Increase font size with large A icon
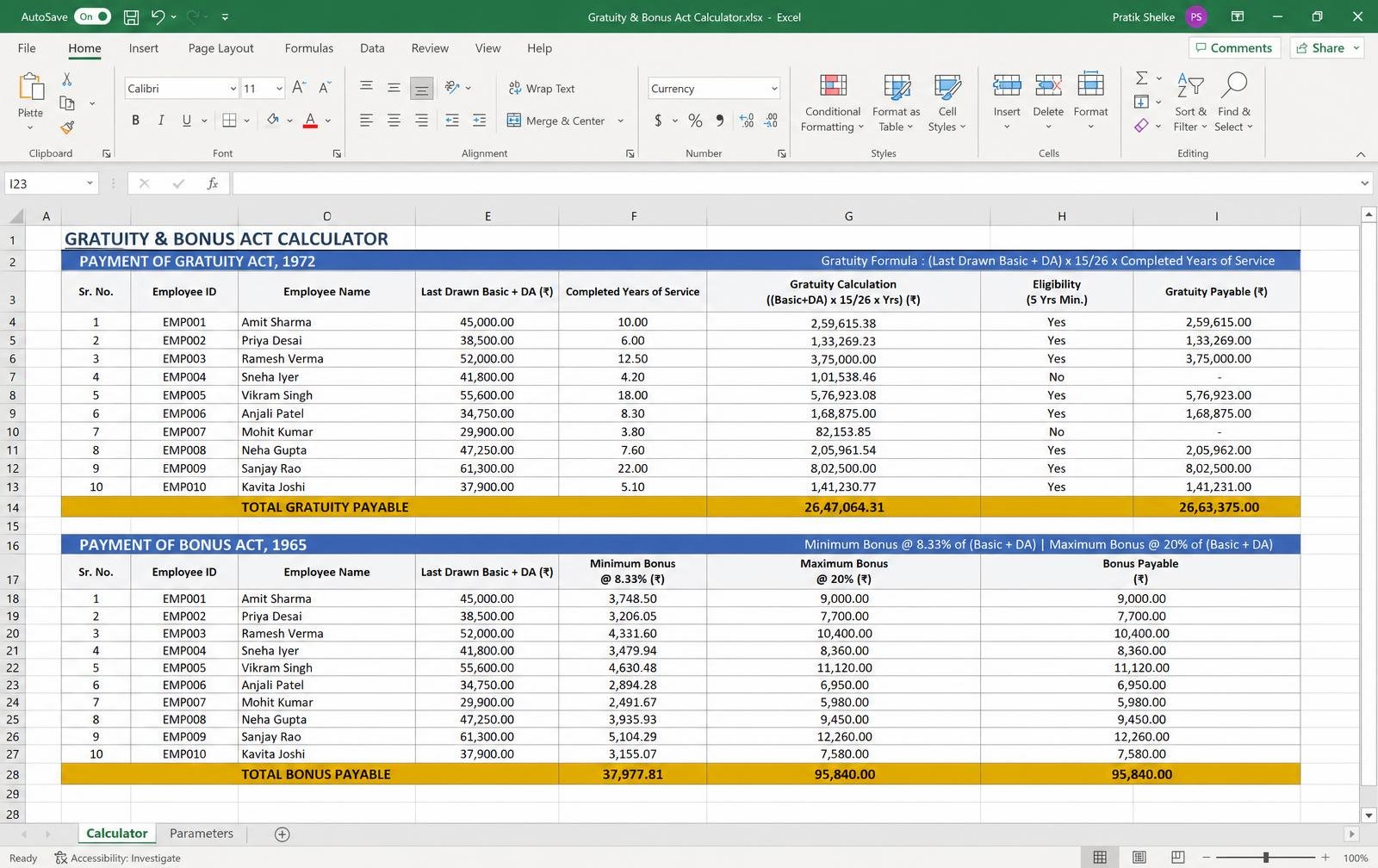The width and height of the screenshot is (1378, 868). point(299,88)
